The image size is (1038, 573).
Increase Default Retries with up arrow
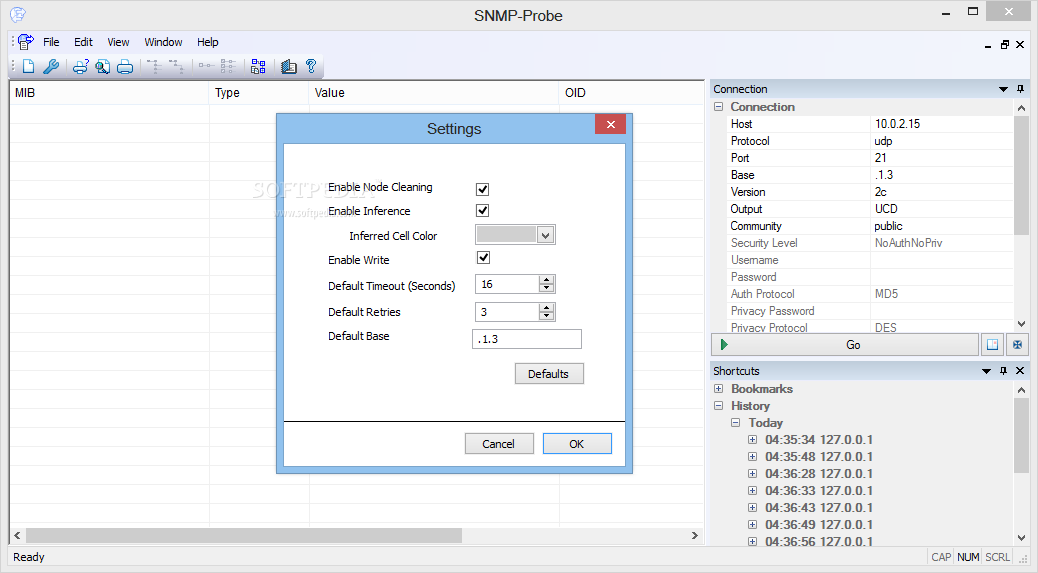pos(546,308)
